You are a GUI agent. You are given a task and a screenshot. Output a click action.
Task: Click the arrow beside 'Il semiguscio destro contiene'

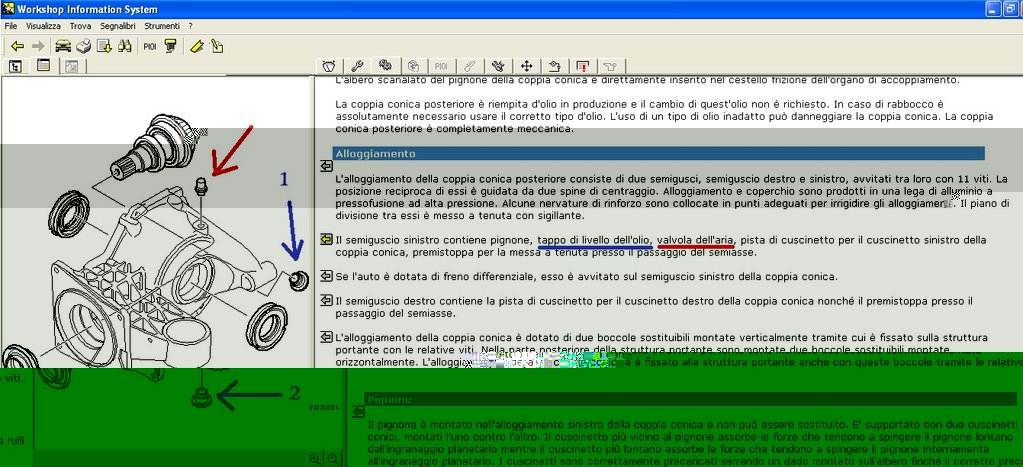(327, 301)
